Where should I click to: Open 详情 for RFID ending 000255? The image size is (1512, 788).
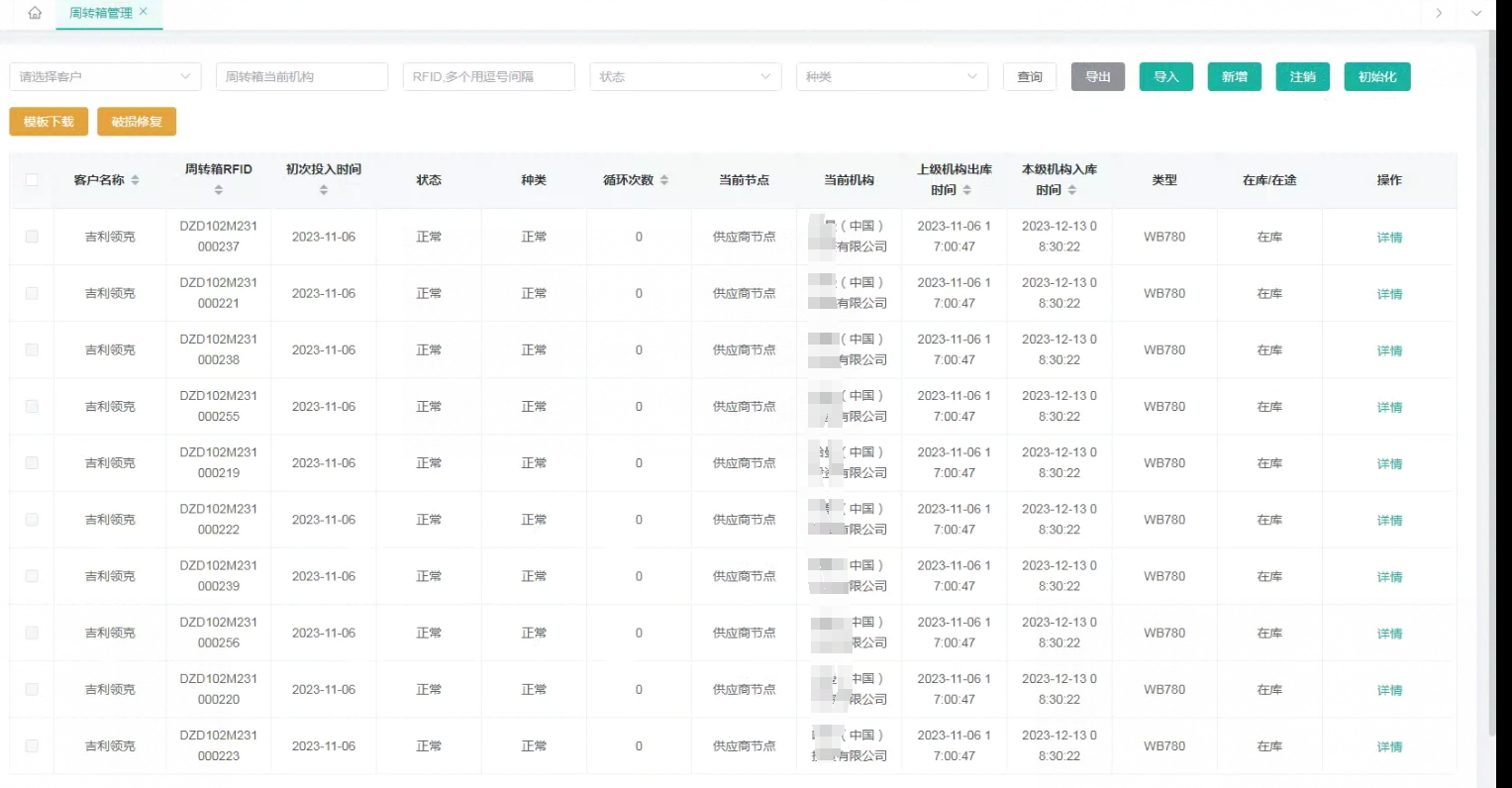[x=1389, y=407]
